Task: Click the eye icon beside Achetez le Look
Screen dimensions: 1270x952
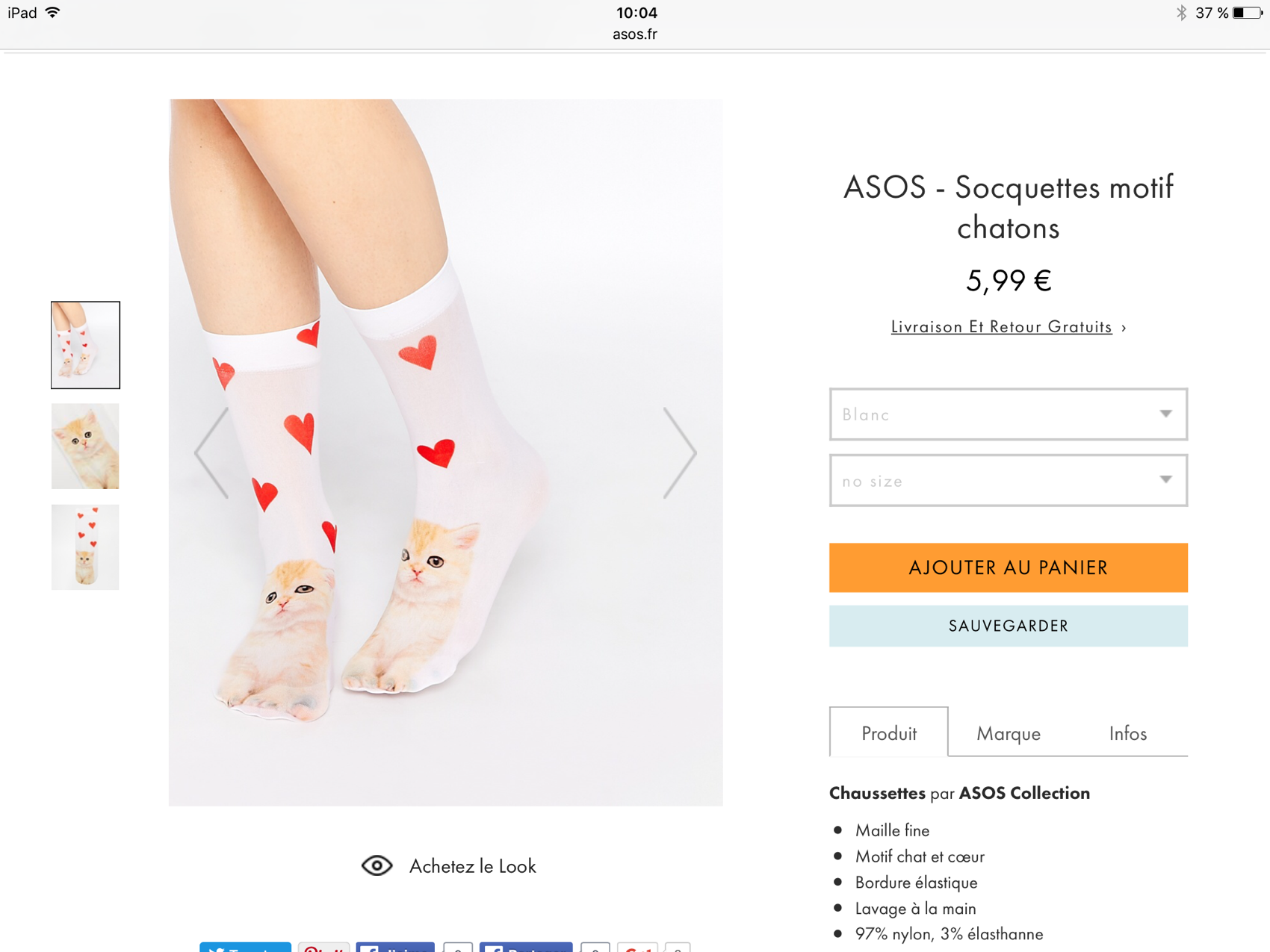Action: pos(377,865)
